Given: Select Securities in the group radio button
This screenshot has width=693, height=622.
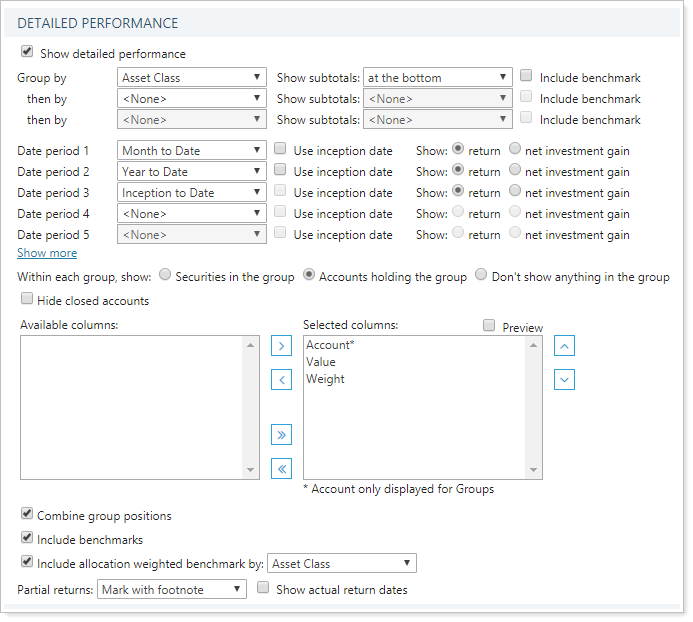Looking at the screenshot, I should point(166,276).
